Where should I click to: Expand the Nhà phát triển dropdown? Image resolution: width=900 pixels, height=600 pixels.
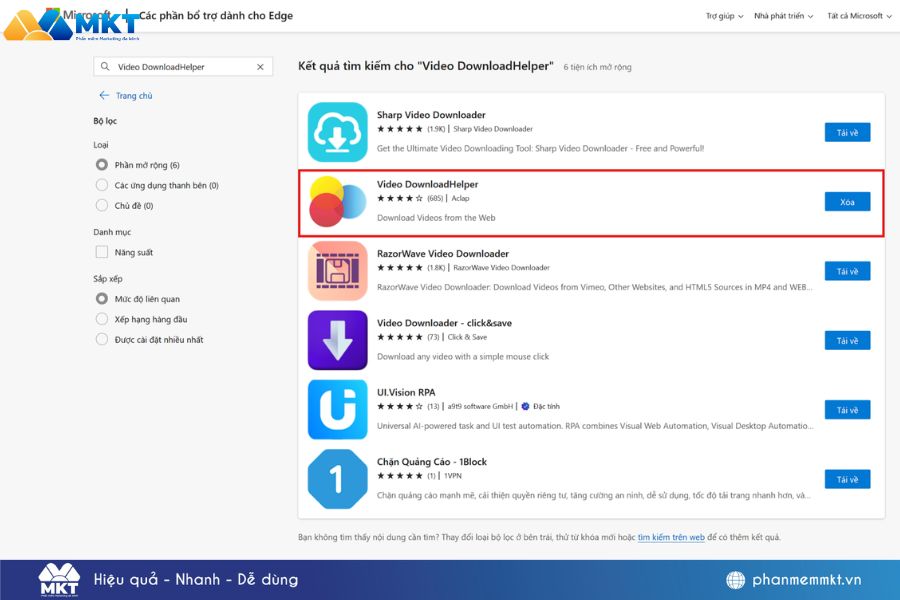click(x=783, y=16)
